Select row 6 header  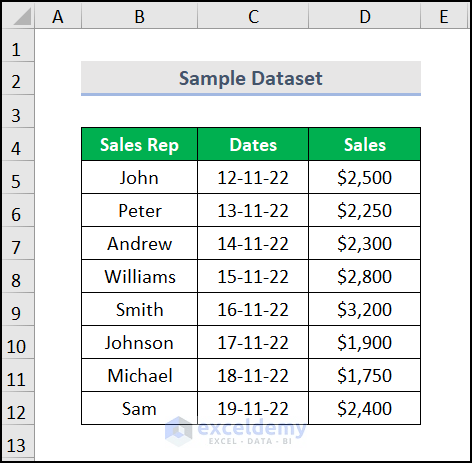coord(18,210)
